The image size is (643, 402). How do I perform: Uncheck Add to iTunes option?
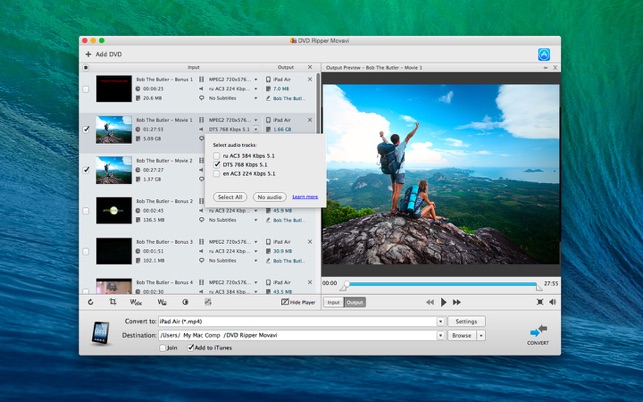(x=191, y=348)
